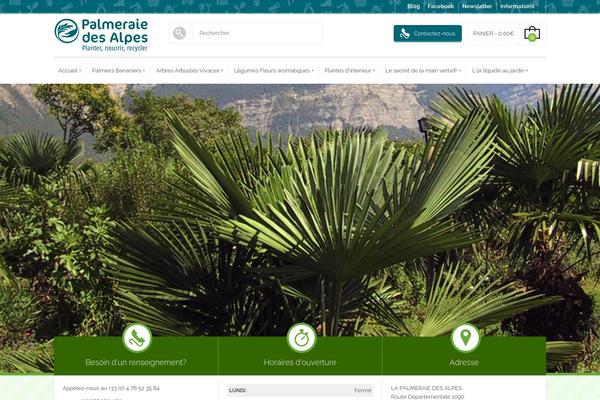Expand the Palmiers Bananiers menu
This screenshot has width=600, height=400.
pos(118,70)
